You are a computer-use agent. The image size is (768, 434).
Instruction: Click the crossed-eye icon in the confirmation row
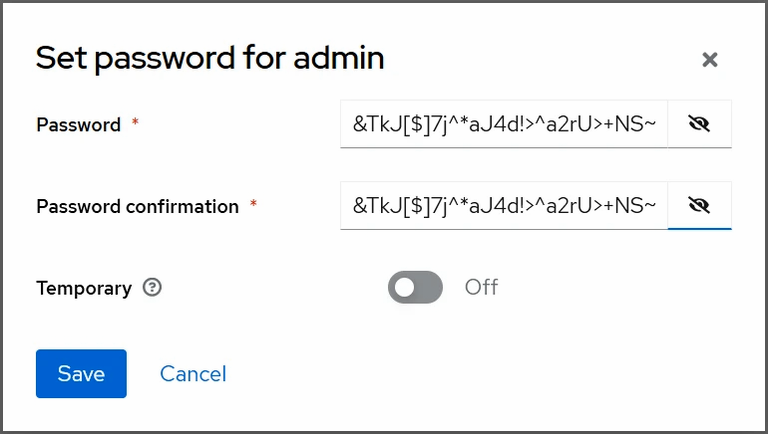tap(699, 205)
